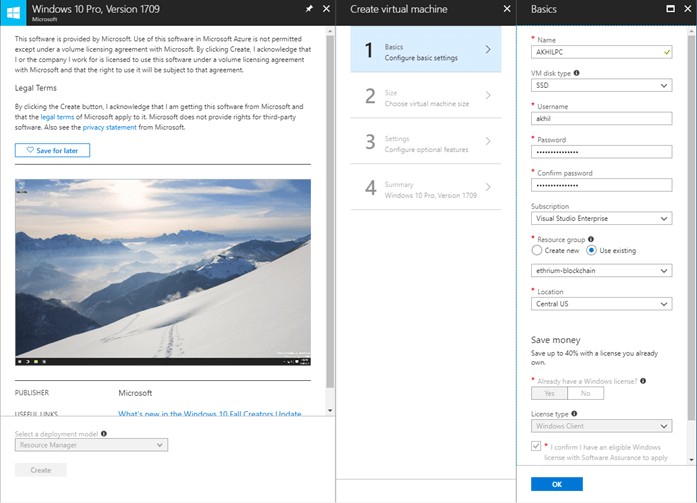Click the Windows logo icon in blade header
Image resolution: width=697 pixels, height=503 pixels.
click(17, 13)
